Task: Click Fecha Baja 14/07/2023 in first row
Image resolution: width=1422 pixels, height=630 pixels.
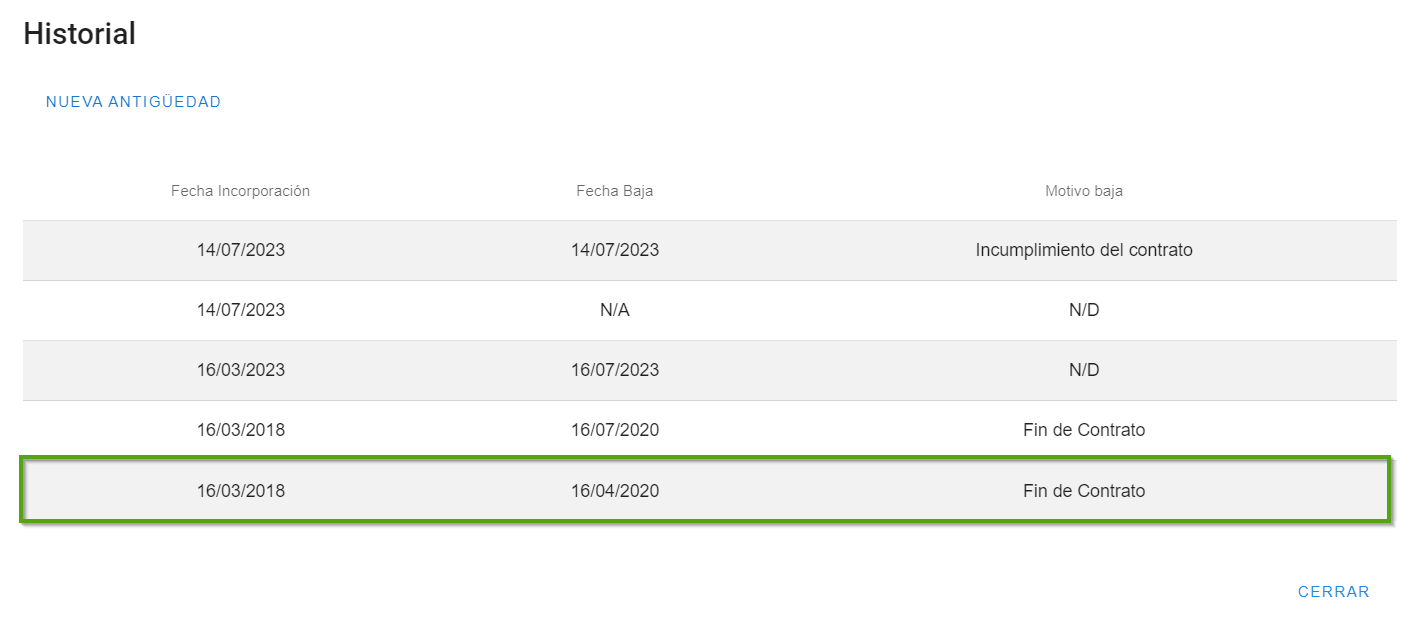Action: click(x=614, y=250)
